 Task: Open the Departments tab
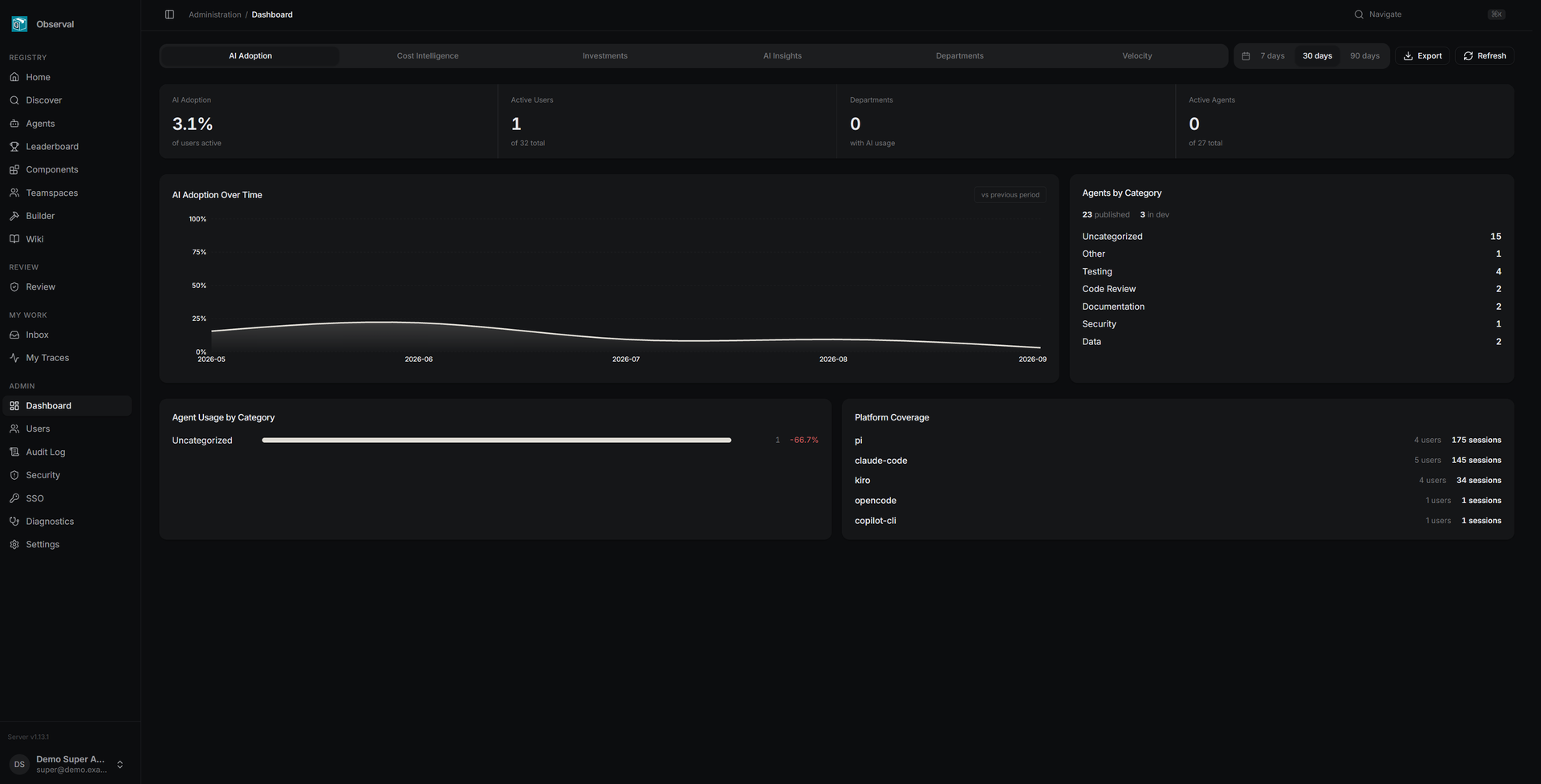960,56
